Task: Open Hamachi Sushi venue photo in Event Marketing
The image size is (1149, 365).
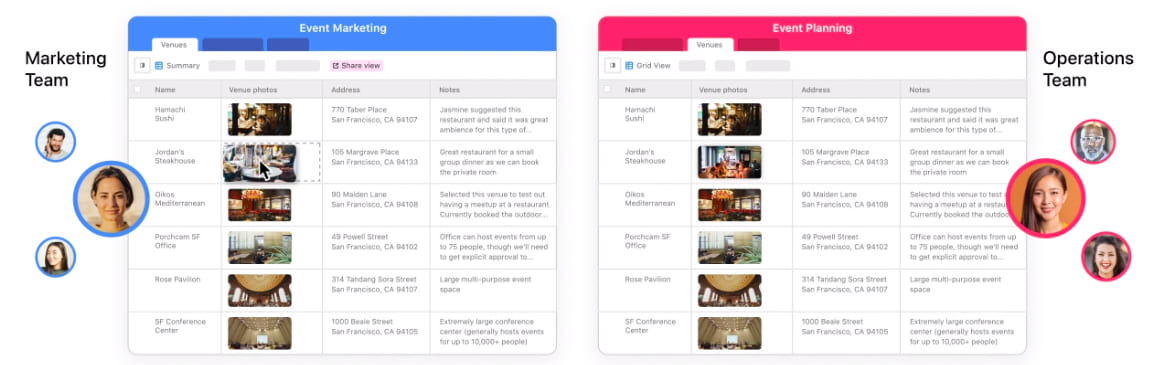Action: click(259, 119)
